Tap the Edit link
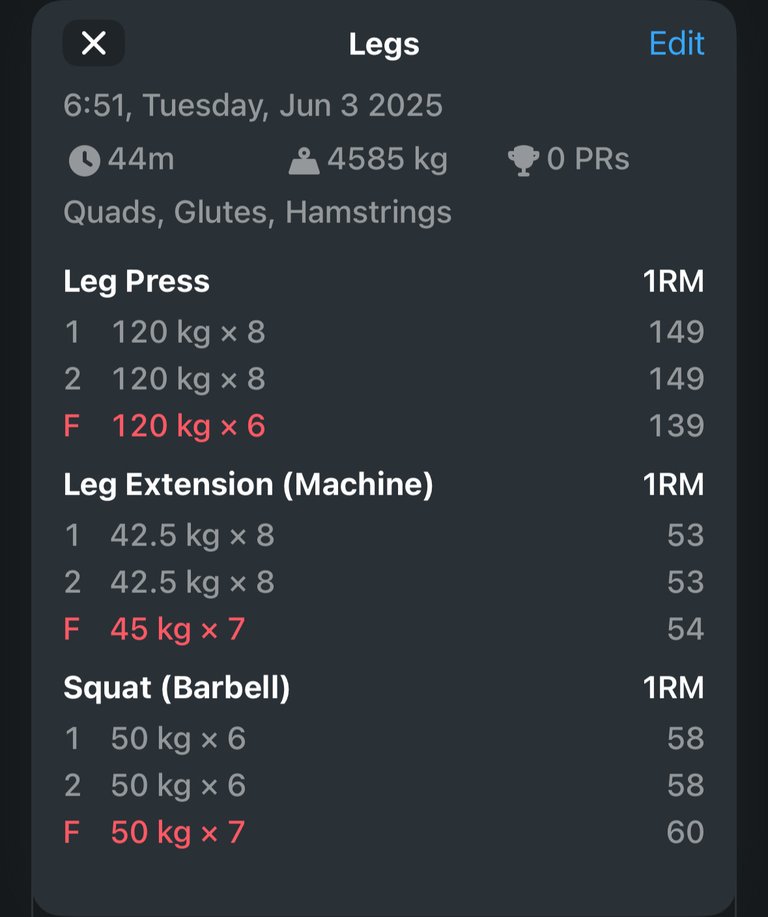 (677, 44)
